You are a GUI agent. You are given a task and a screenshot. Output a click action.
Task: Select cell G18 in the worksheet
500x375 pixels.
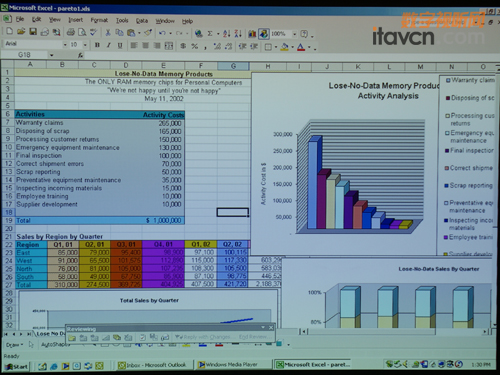233,212
